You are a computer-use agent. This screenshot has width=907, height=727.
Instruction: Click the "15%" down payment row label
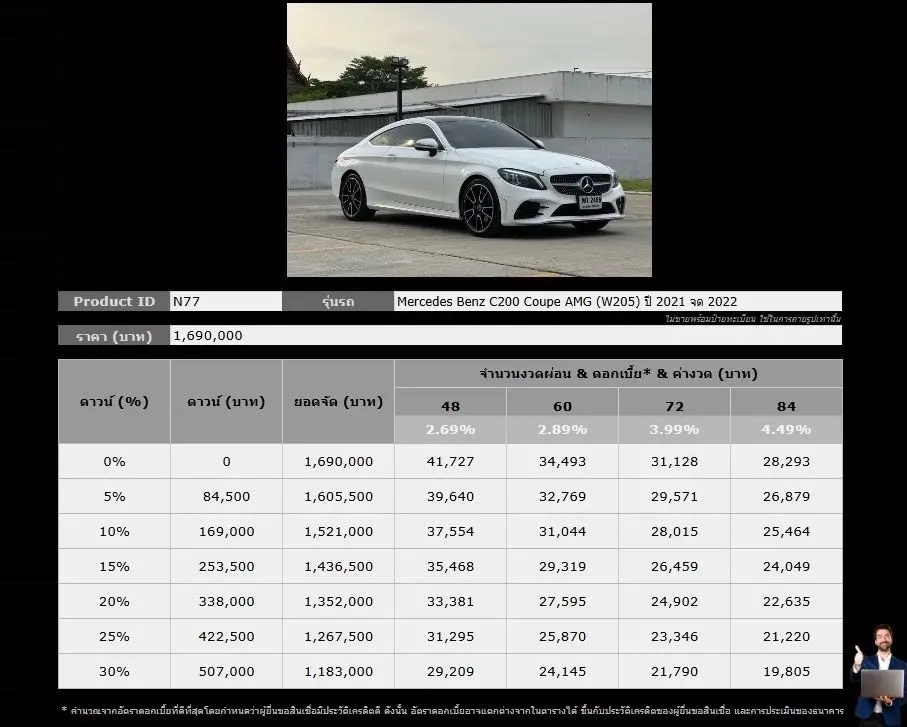114,566
